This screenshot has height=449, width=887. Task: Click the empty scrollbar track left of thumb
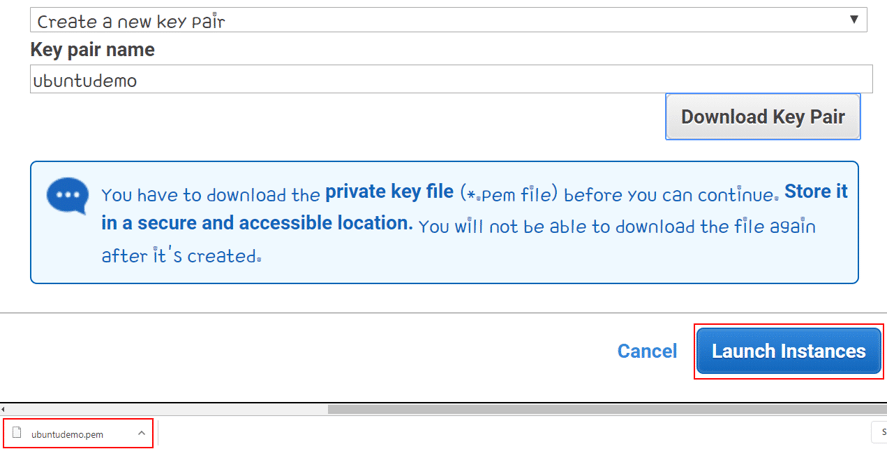click(167, 409)
